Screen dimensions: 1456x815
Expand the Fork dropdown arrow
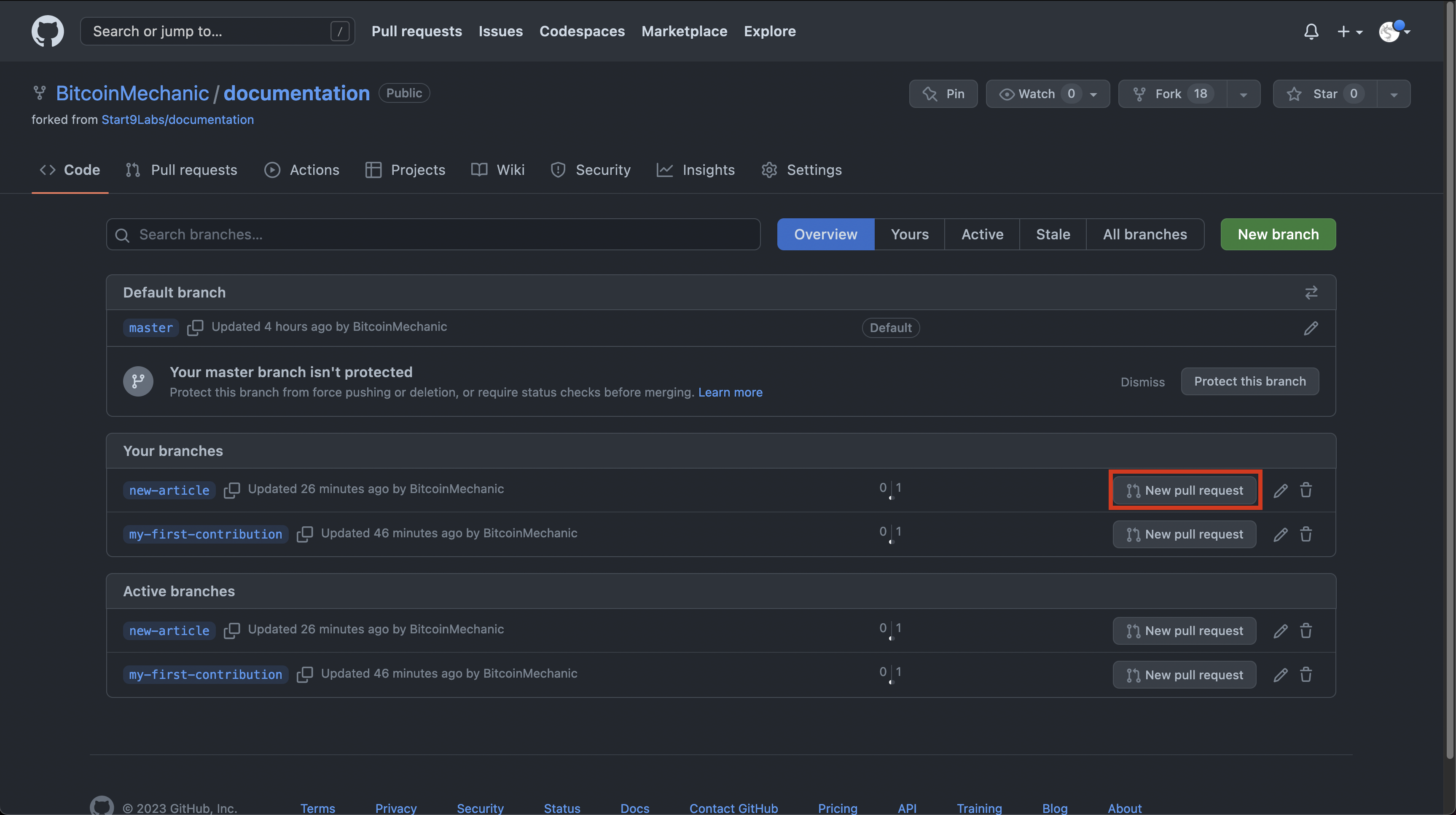click(x=1243, y=94)
